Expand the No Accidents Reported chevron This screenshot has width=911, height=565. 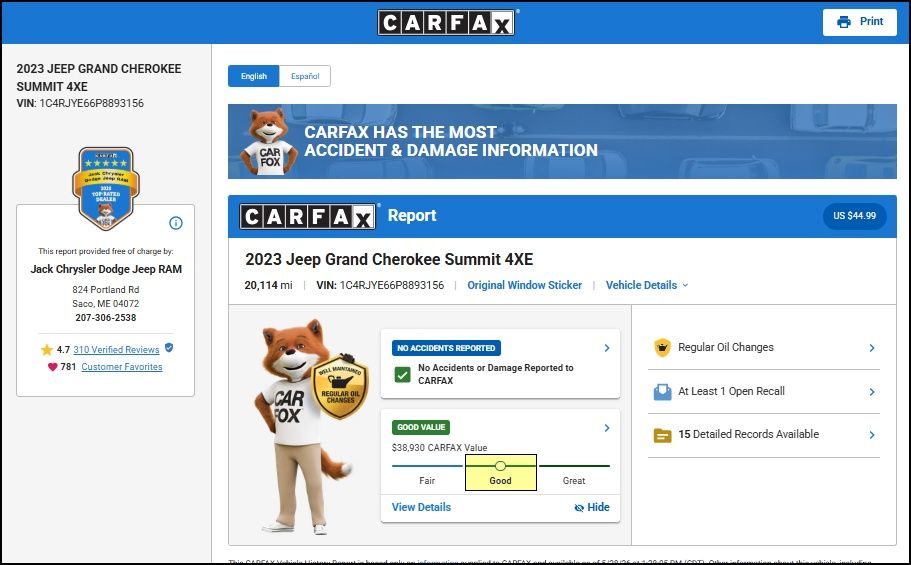click(x=607, y=348)
